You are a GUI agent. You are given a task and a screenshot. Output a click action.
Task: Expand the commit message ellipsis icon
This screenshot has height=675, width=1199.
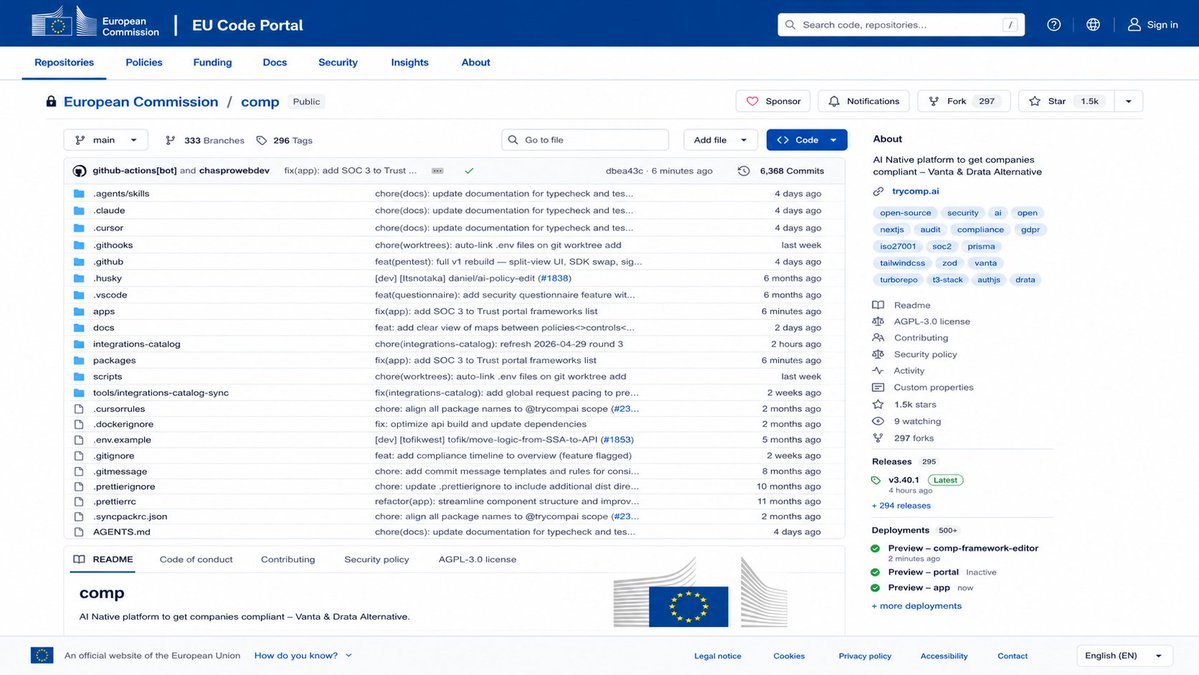pos(437,170)
